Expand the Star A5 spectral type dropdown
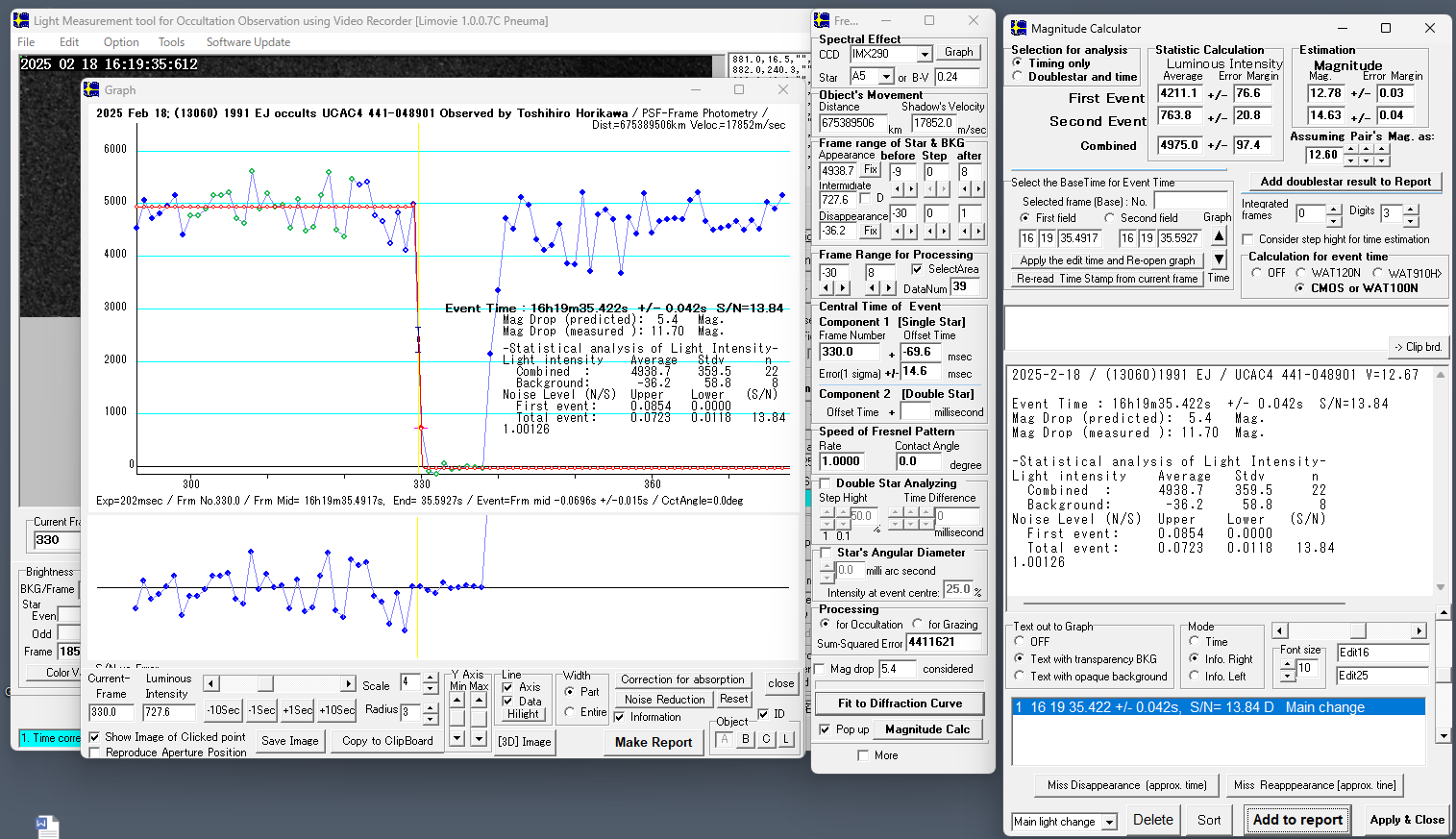The height and width of the screenshot is (839, 1456). [886, 77]
